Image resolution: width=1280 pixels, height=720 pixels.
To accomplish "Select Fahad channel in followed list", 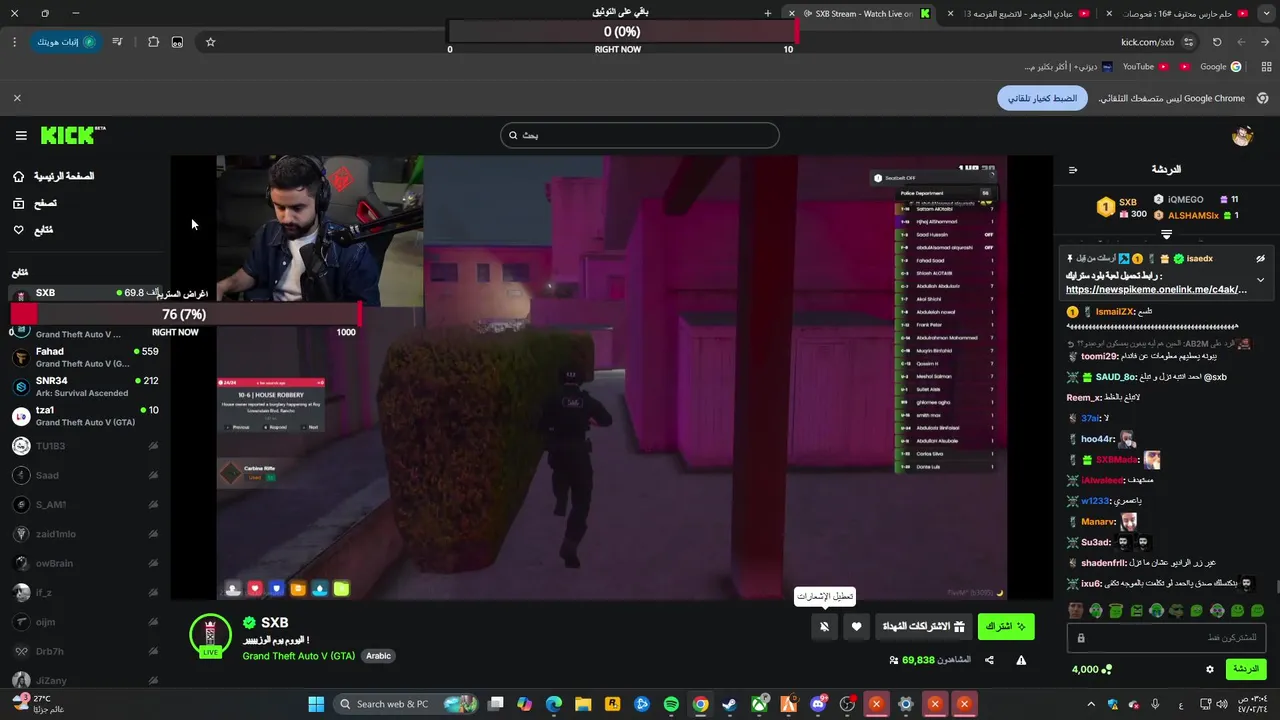I will point(85,357).
